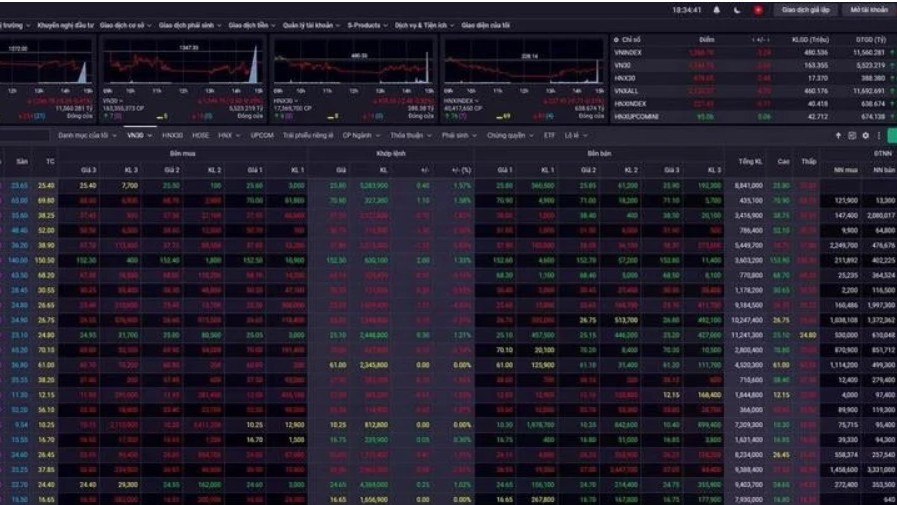Open the Giao diện của tôi menu
Image resolution: width=897 pixels, height=505 pixels.
pyautogui.click(x=485, y=25)
